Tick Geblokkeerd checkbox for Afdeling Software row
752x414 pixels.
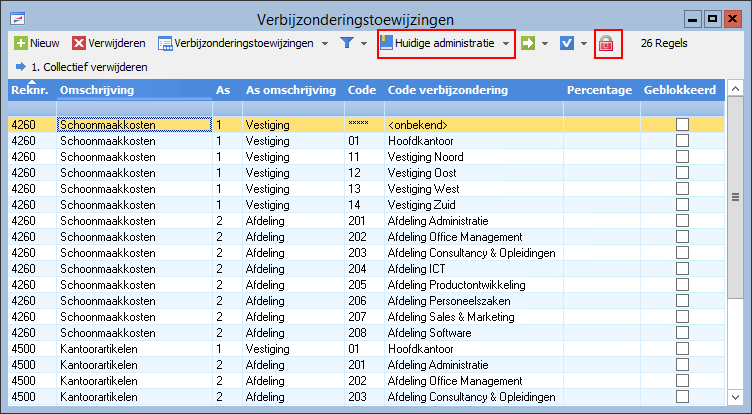point(682,333)
